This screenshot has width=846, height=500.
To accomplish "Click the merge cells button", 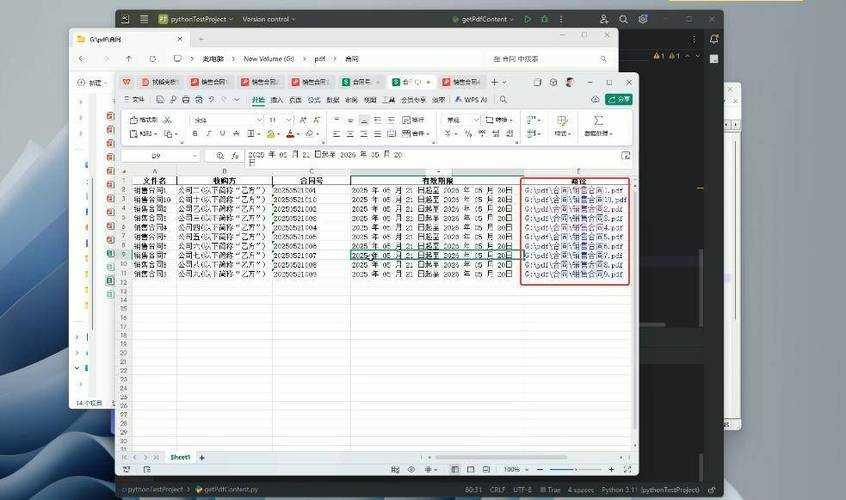I will tap(415, 133).
